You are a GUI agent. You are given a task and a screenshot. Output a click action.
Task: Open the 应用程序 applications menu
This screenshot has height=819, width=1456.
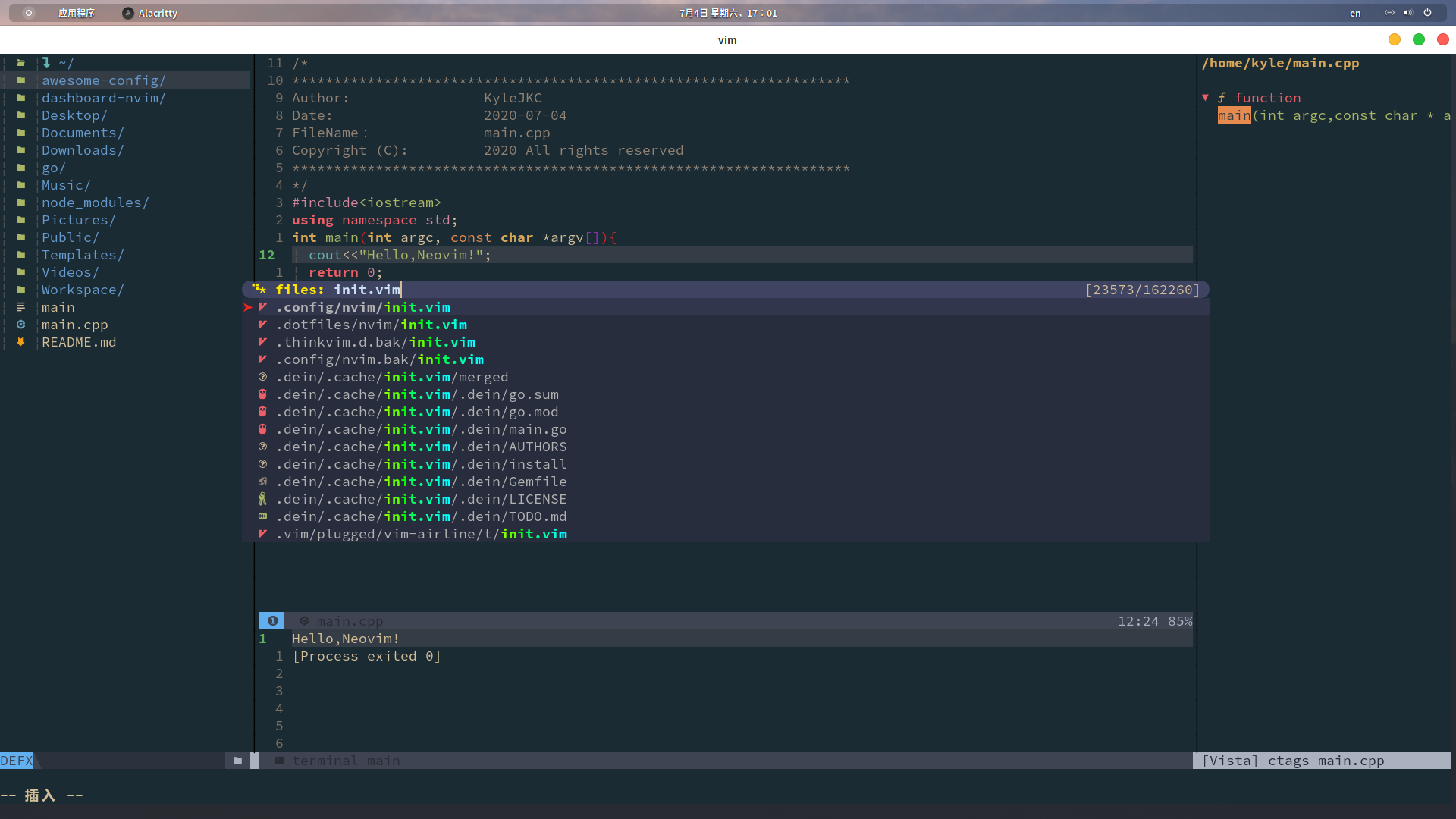tap(76, 13)
